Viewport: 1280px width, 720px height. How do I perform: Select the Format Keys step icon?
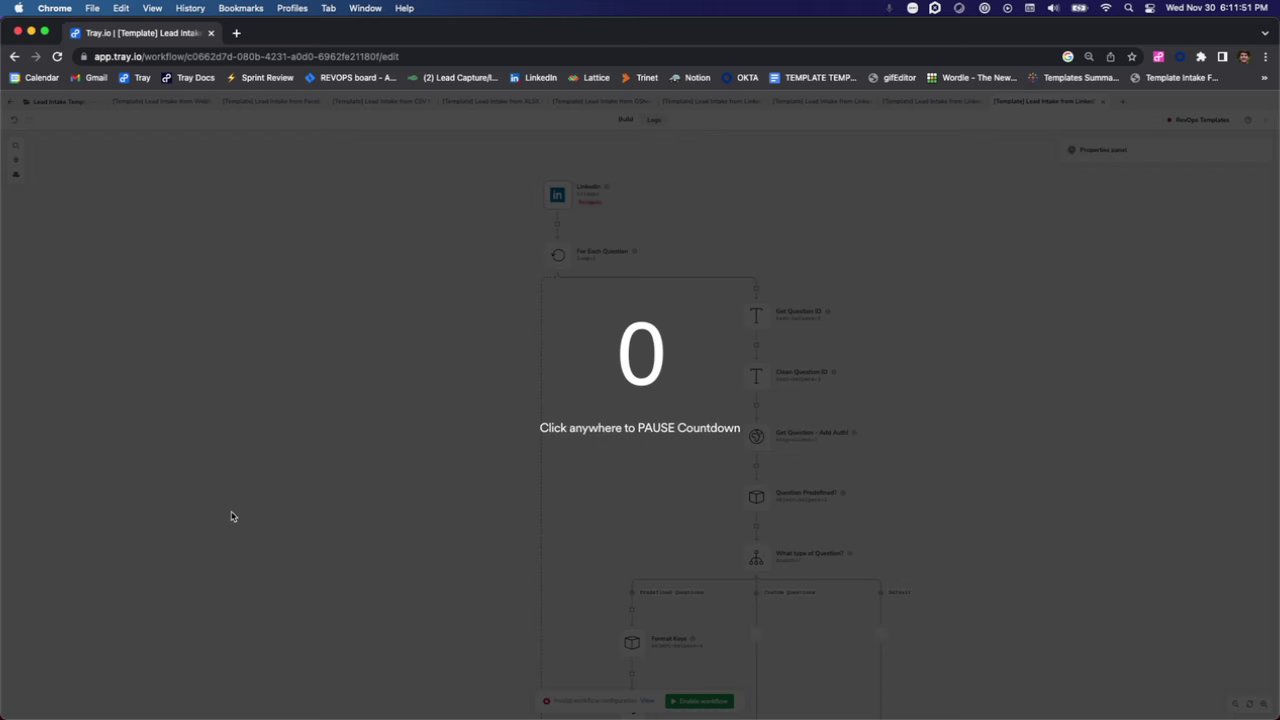click(x=632, y=642)
